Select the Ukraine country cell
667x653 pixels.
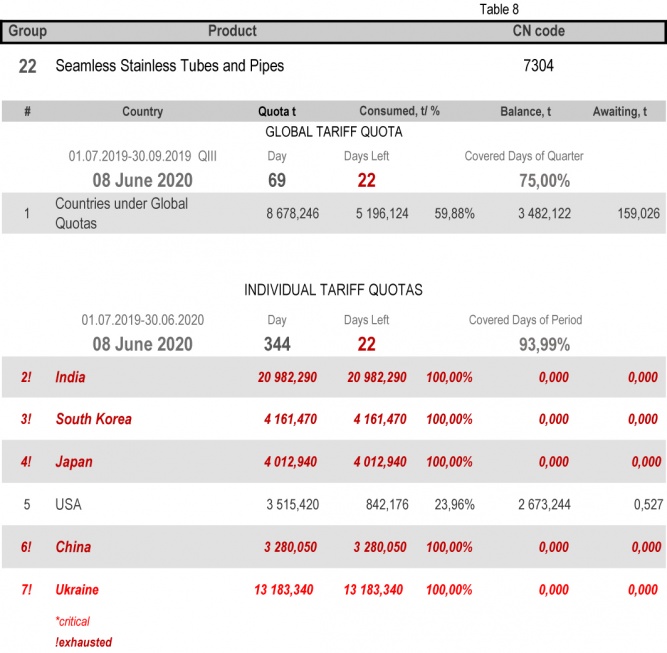77,590
